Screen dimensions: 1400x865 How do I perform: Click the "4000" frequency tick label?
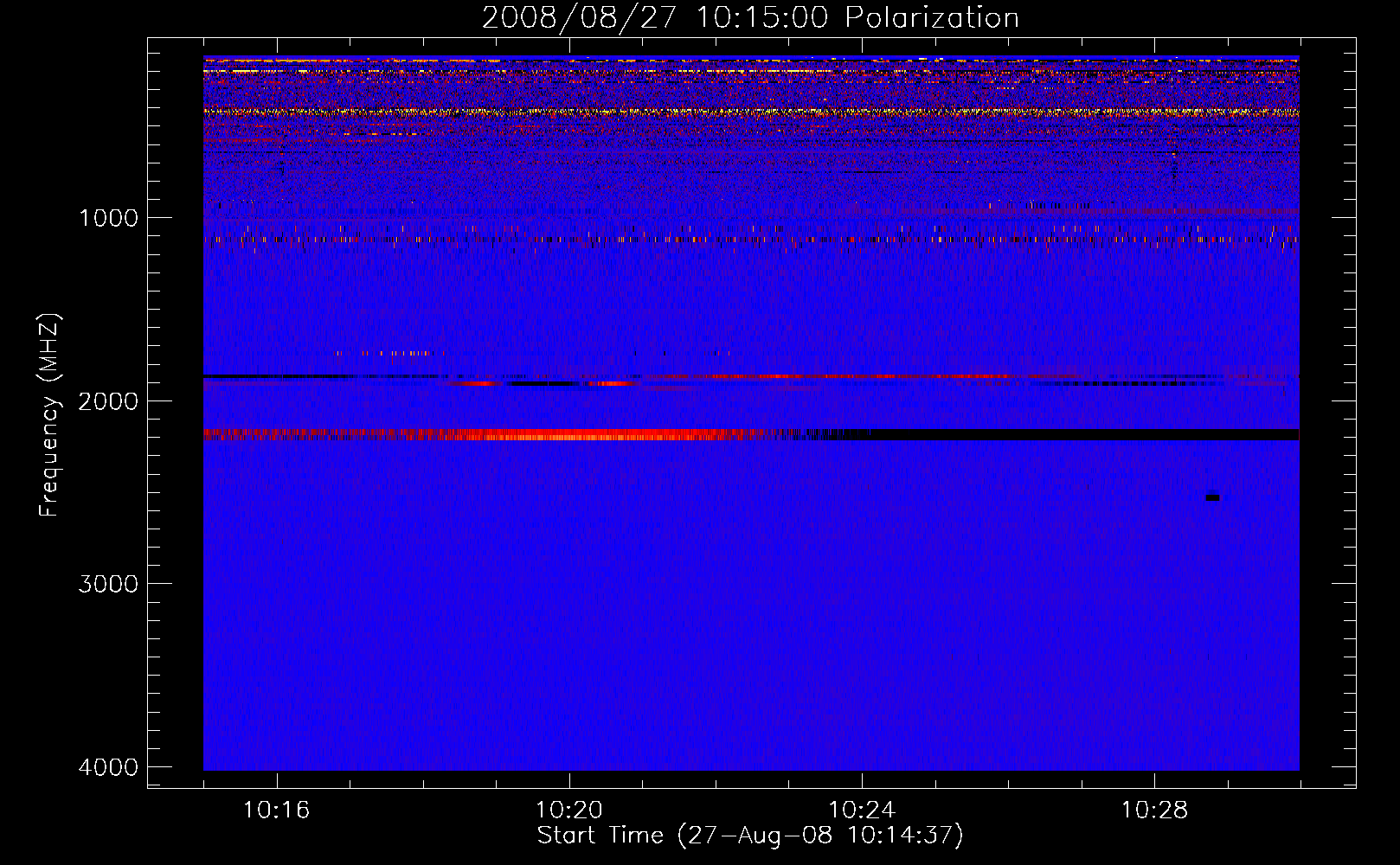[108, 767]
